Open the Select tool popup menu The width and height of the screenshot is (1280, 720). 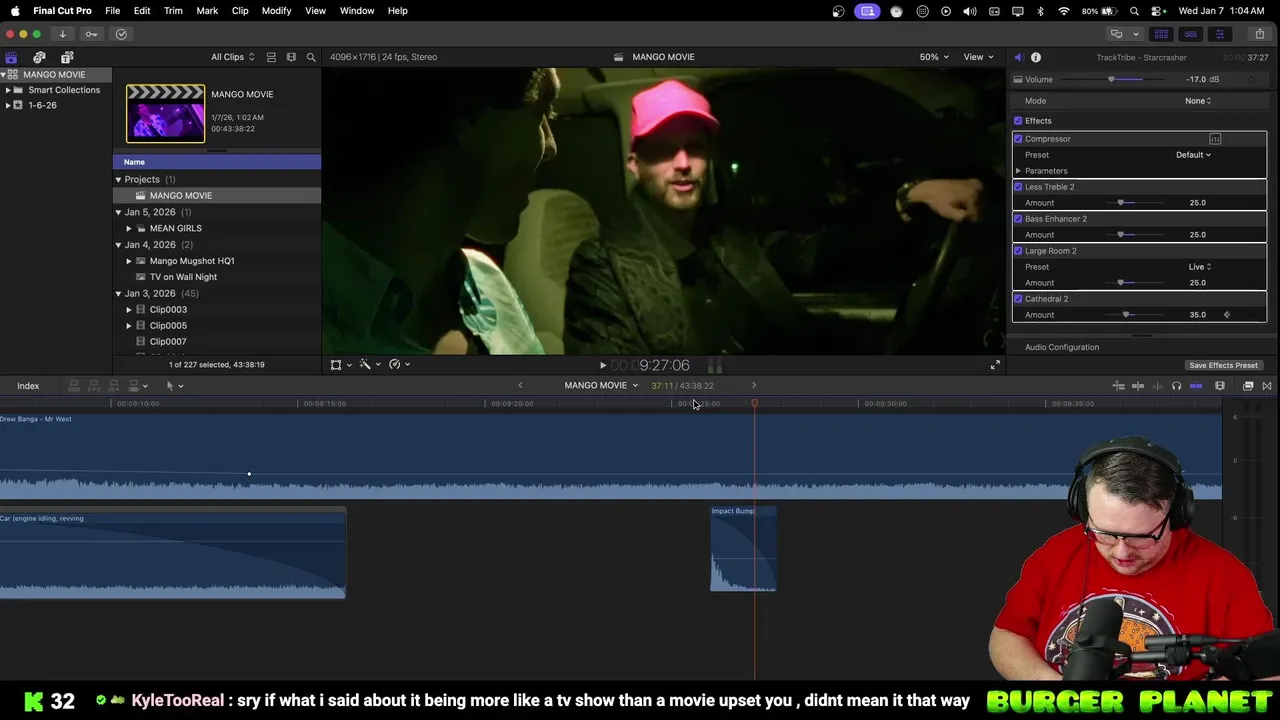click(x=174, y=386)
